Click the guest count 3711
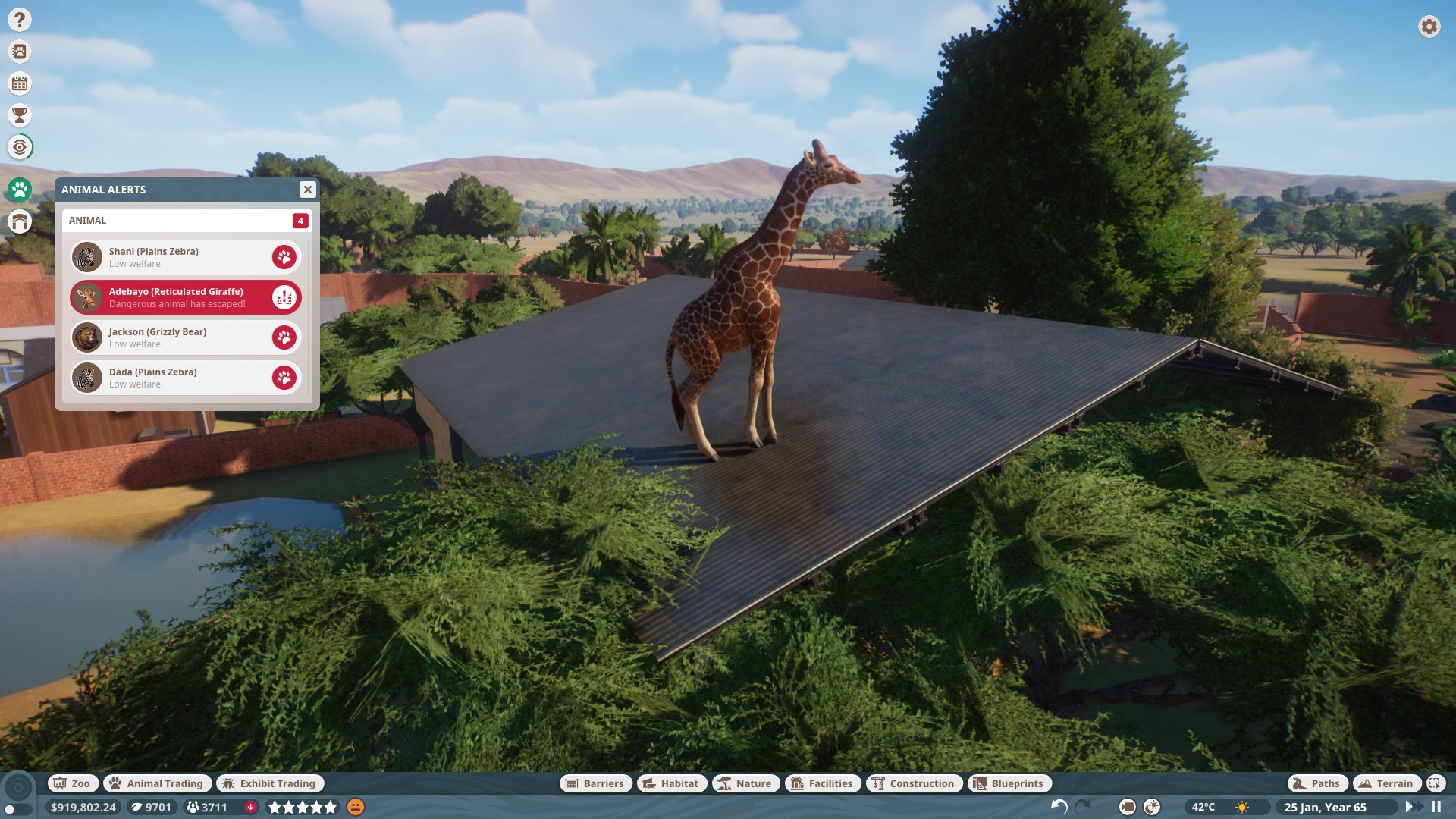 (207, 807)
